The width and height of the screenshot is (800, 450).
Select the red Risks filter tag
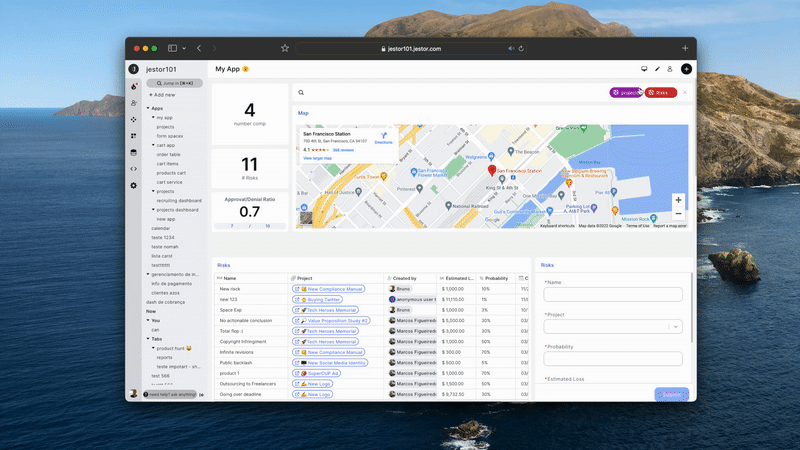(661, 92)
